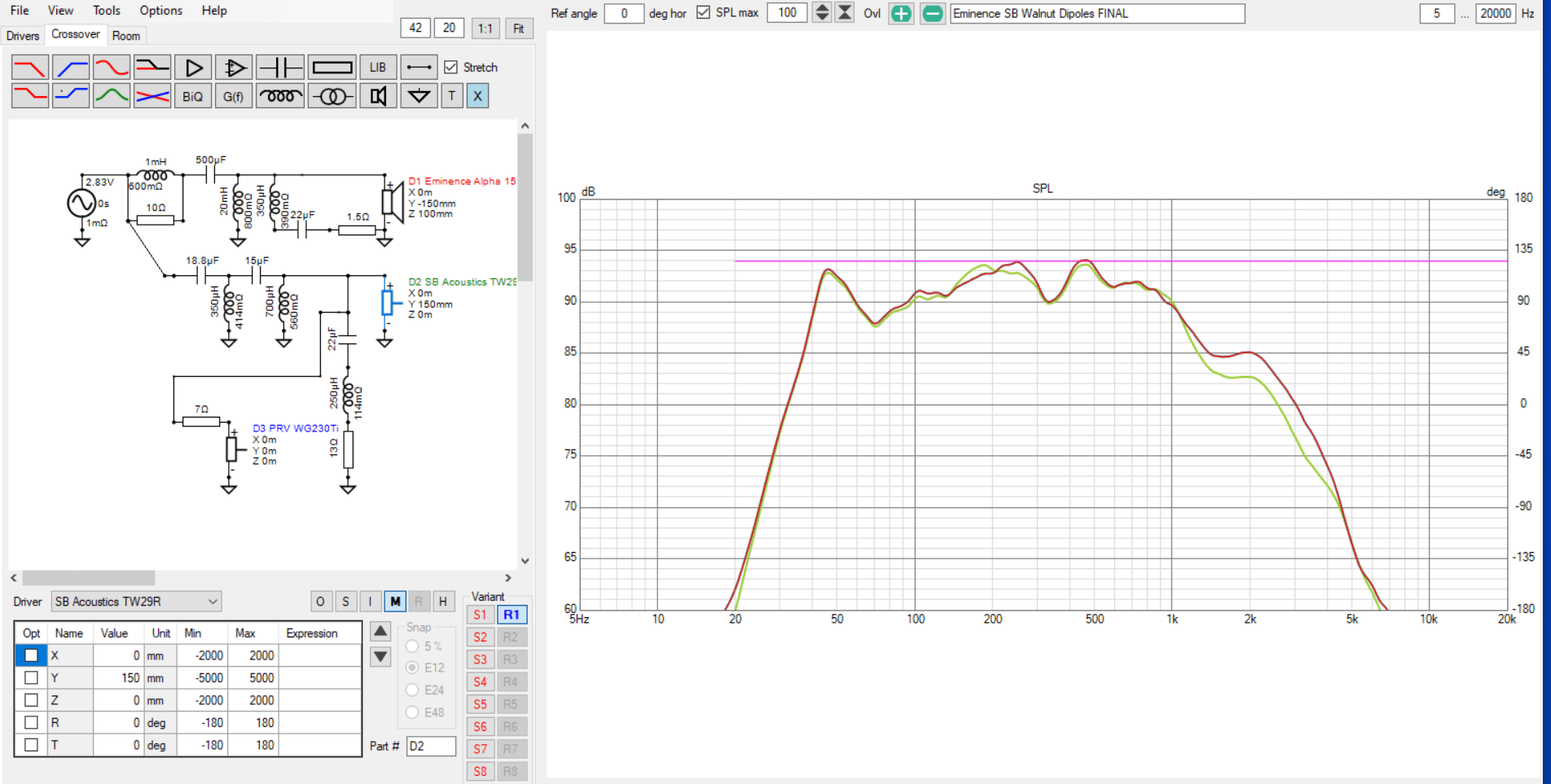Add a high-pass filter block
The image size is (1551, 784).
pyautogui.click(x=71, y=67)
